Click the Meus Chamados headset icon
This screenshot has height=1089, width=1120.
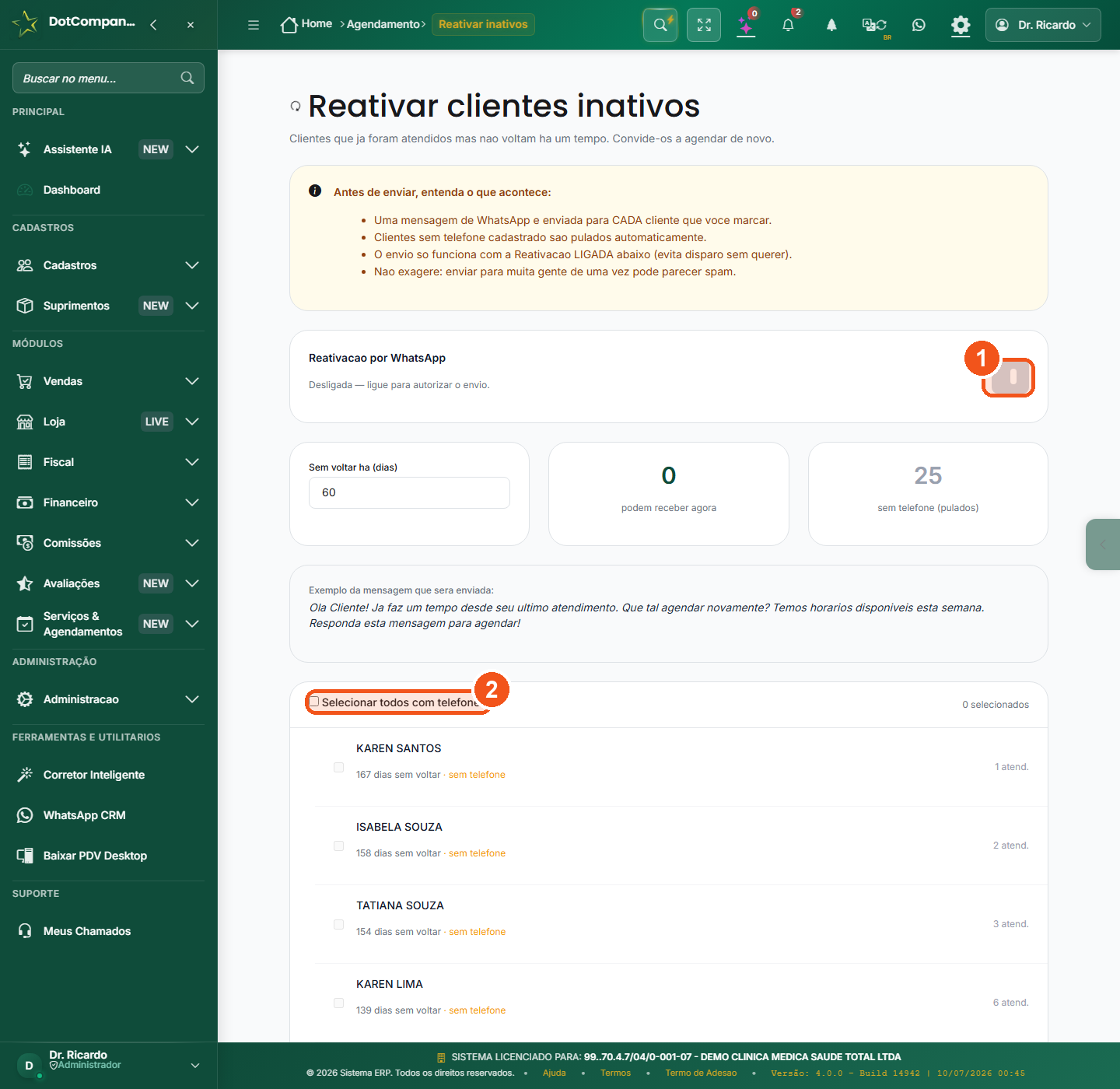click(x=25, y=931)
